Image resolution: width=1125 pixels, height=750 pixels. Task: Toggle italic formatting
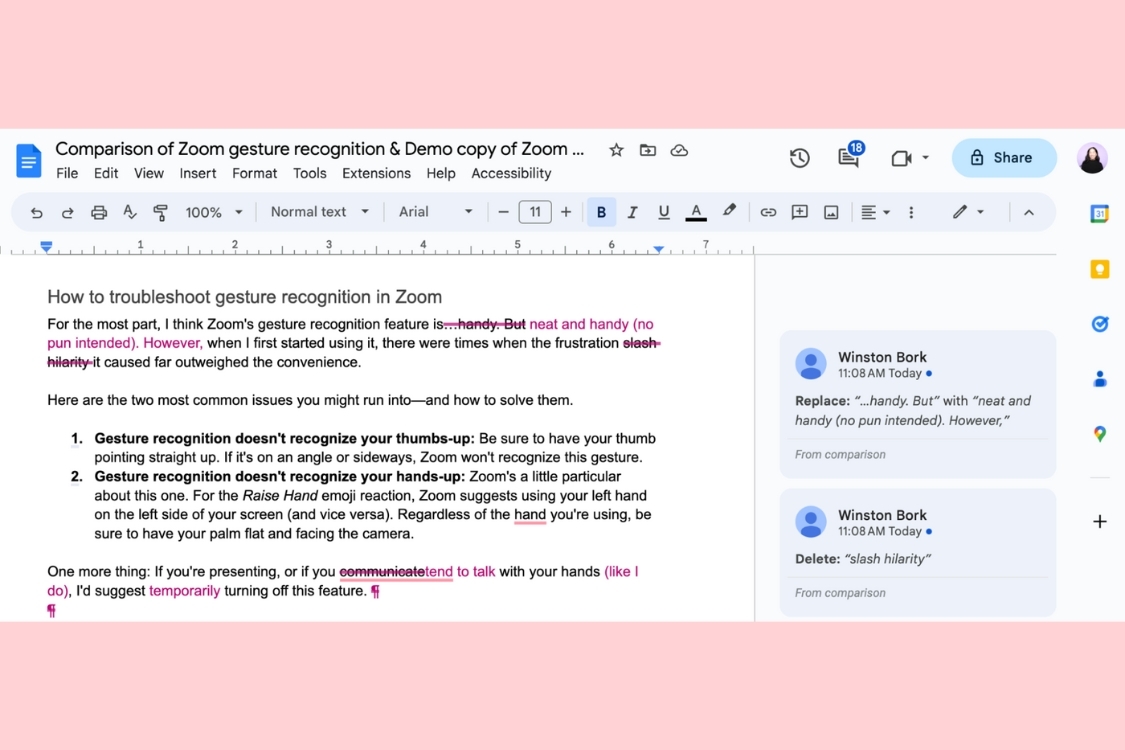632,212
